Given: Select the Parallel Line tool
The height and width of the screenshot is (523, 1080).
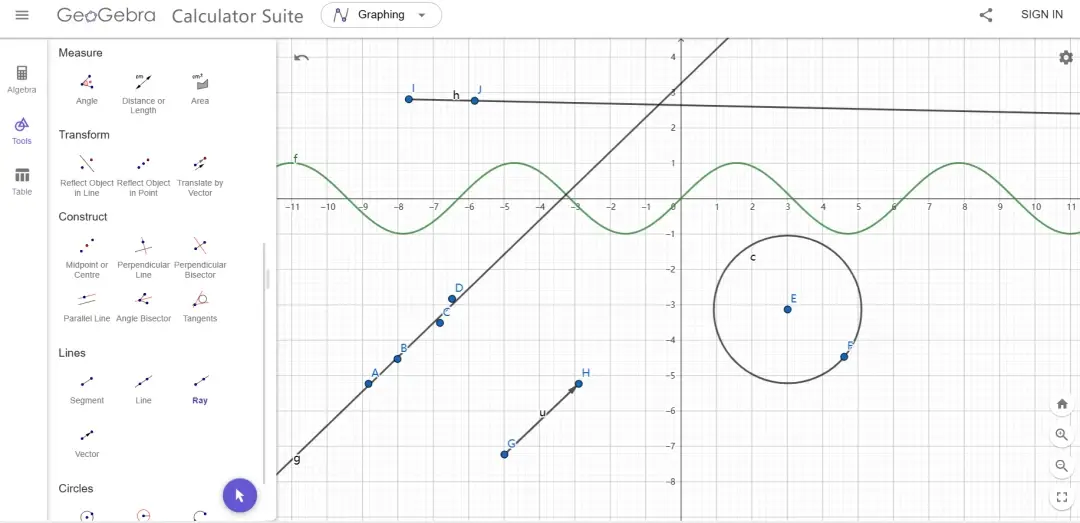Looking at the screenshot, I should tap(87, 307).
